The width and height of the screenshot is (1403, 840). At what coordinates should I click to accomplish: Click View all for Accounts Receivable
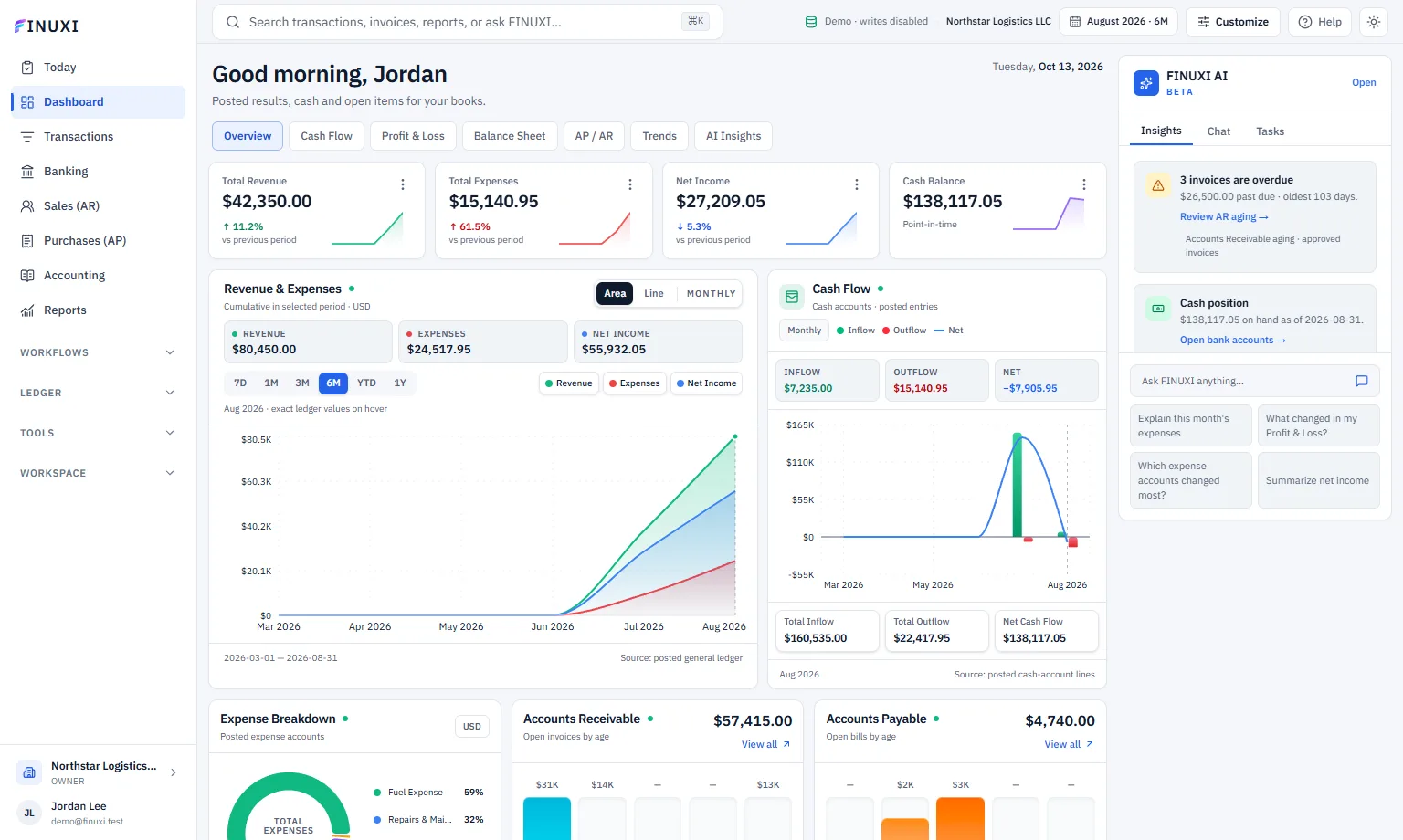[x=765, y=745]
